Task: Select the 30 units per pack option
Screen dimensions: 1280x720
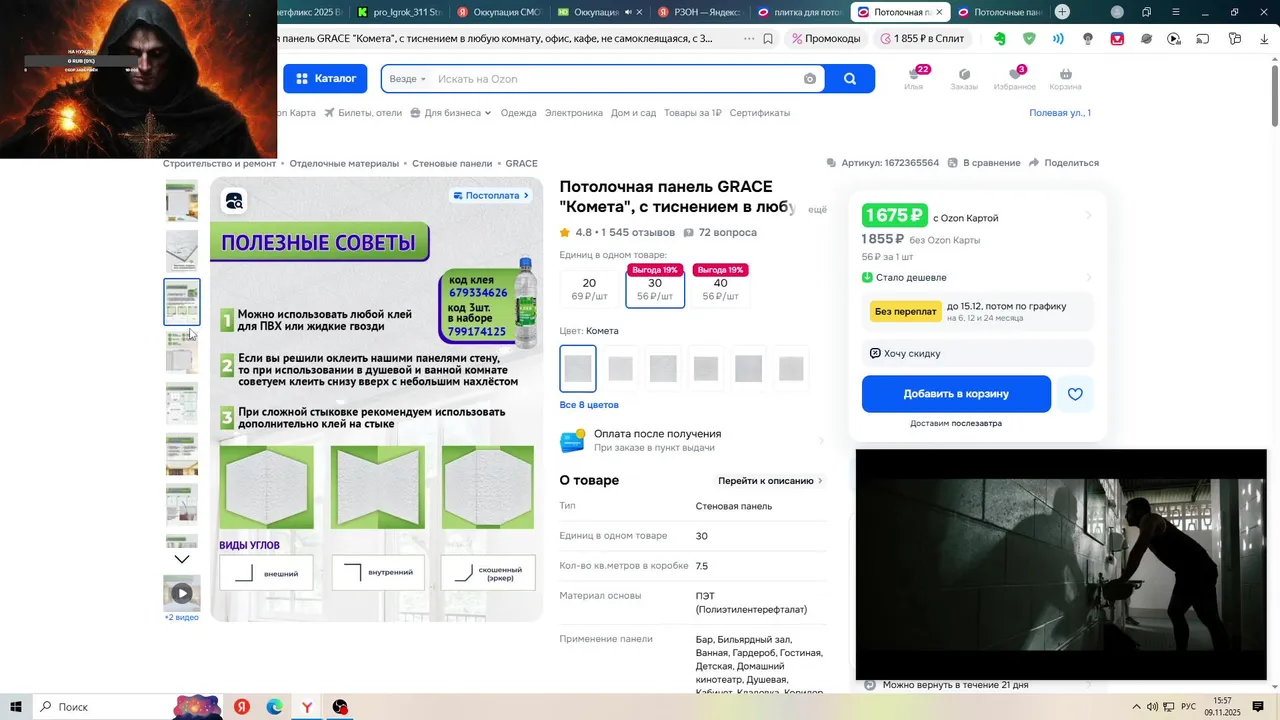Action: click(655, 288)
